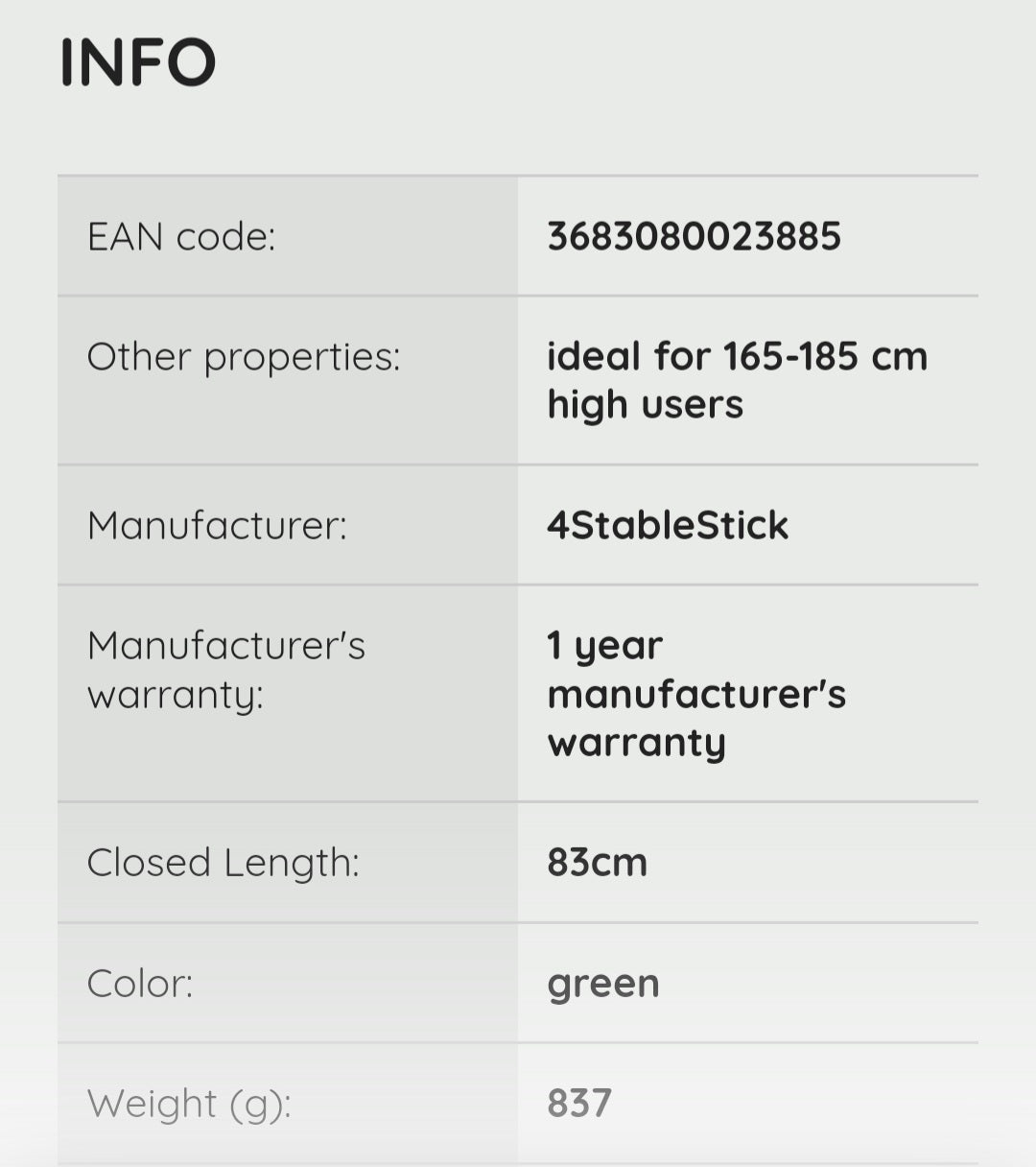Image resolution: width=1036 pixels, height=1167 pixels.
Task: Click the "Other properties:" label
Action: [244, 357]
